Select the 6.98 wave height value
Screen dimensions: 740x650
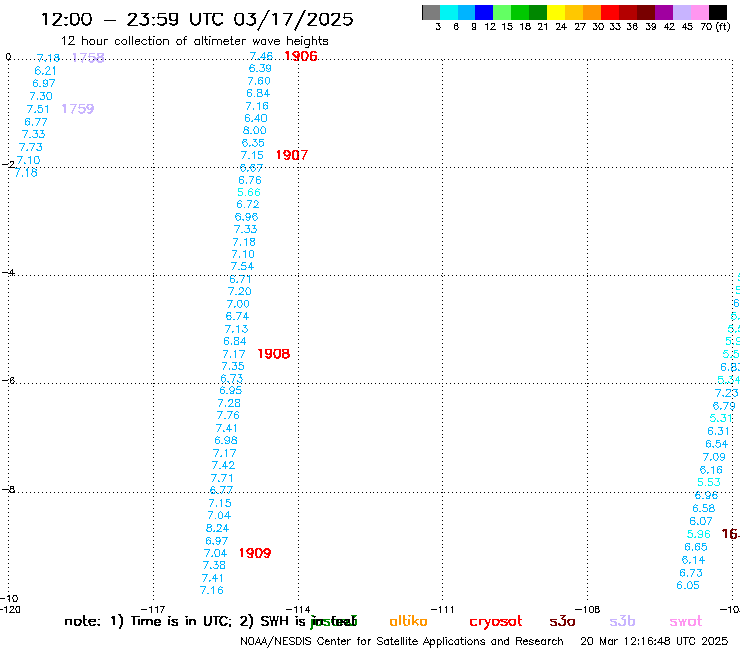[x=226, y=440]
